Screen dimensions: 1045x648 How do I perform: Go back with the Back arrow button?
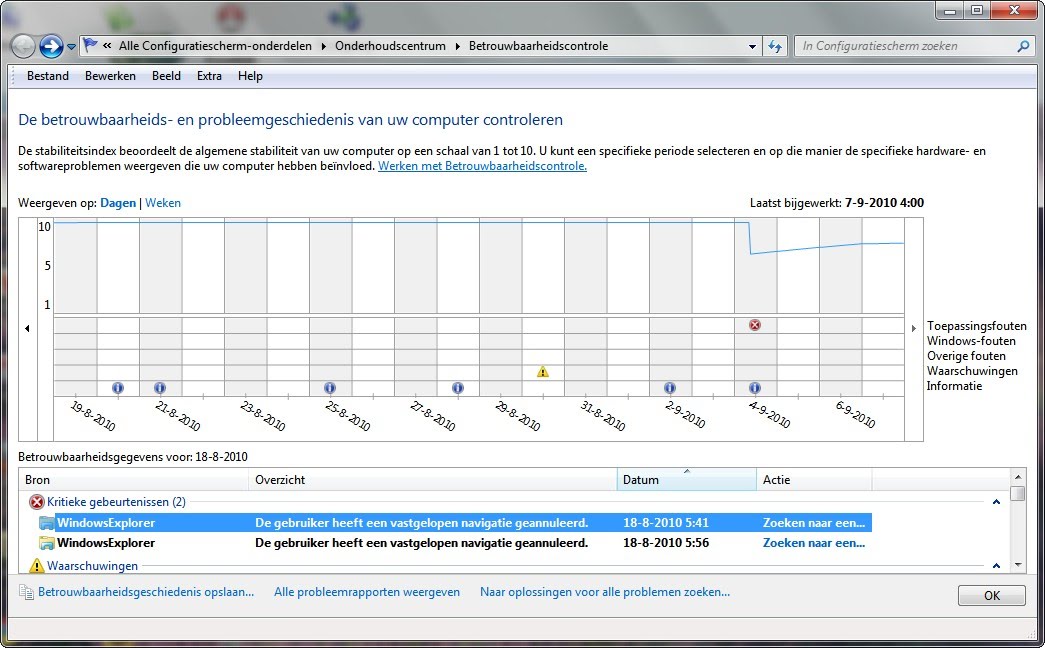pyautogui.click(x=23, y=46)
